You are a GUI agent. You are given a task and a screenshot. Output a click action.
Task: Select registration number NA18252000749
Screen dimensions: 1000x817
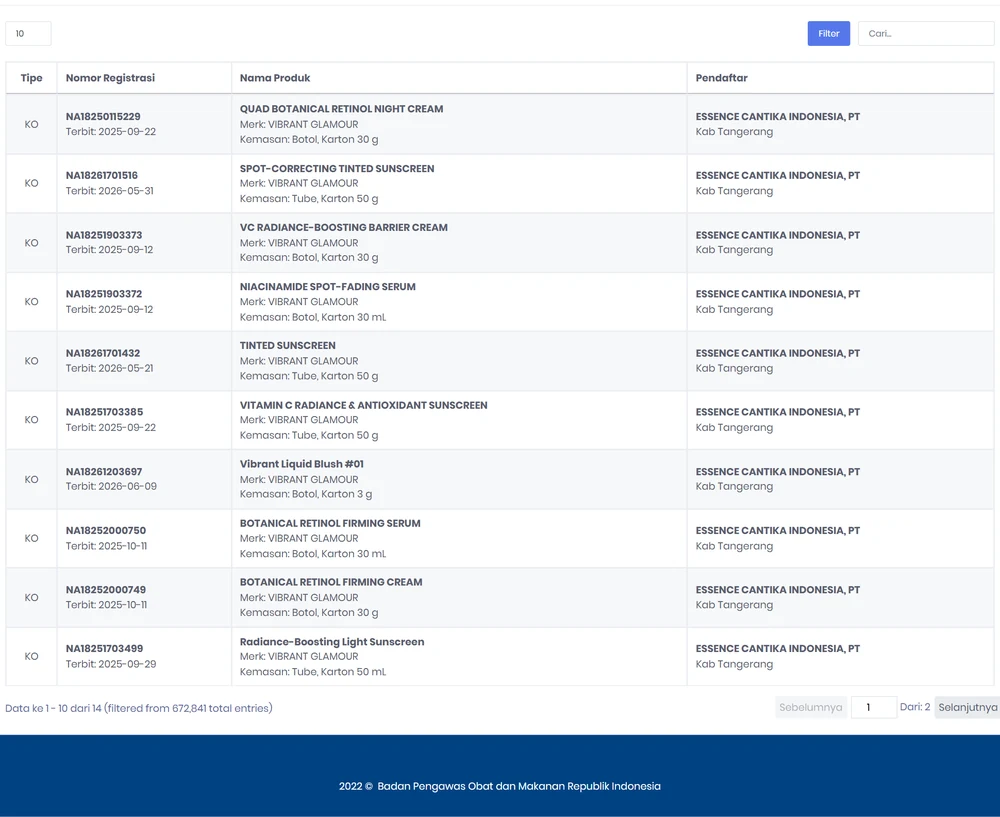pos(106,590)
